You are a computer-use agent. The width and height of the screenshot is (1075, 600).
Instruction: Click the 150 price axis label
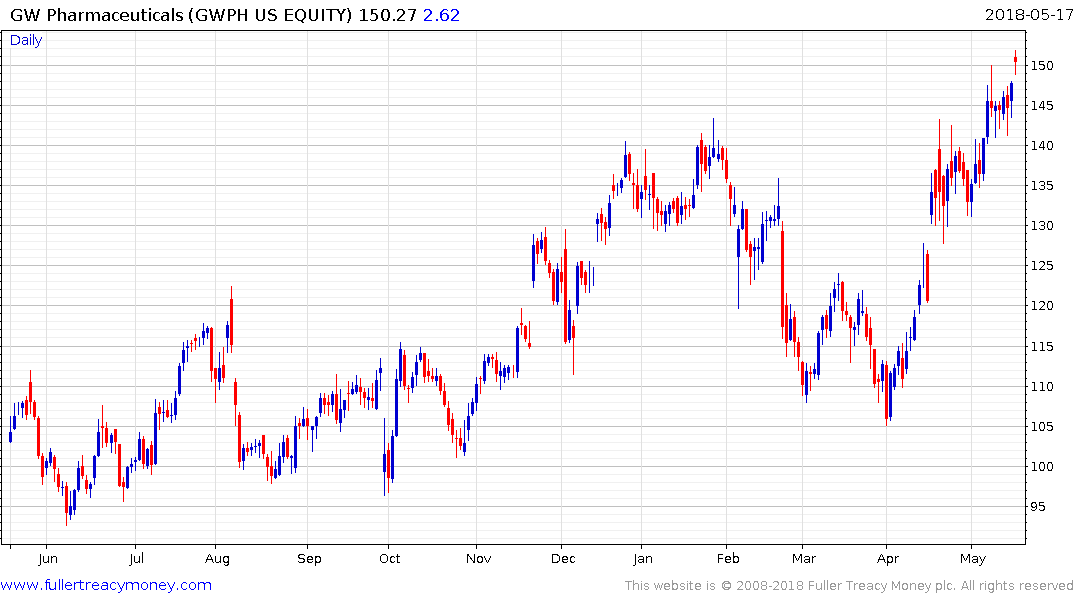(1042, 66)
